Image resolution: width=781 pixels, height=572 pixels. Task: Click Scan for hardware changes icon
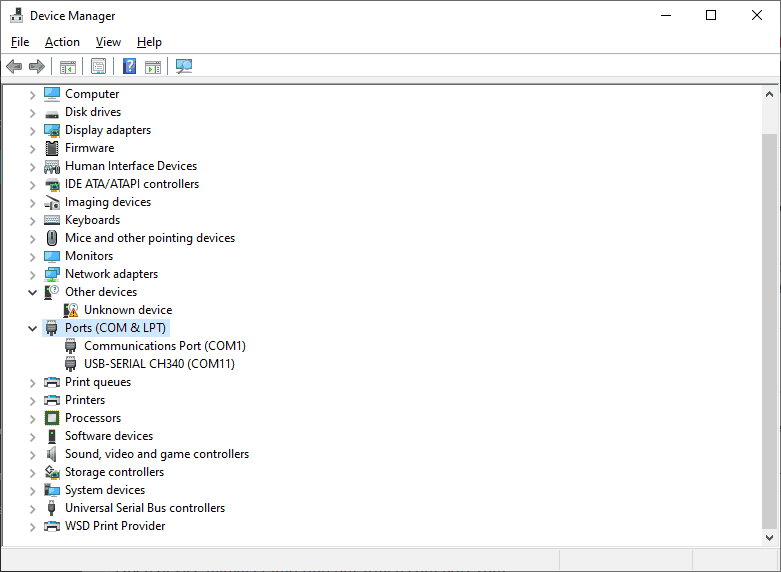coord(184,67)
